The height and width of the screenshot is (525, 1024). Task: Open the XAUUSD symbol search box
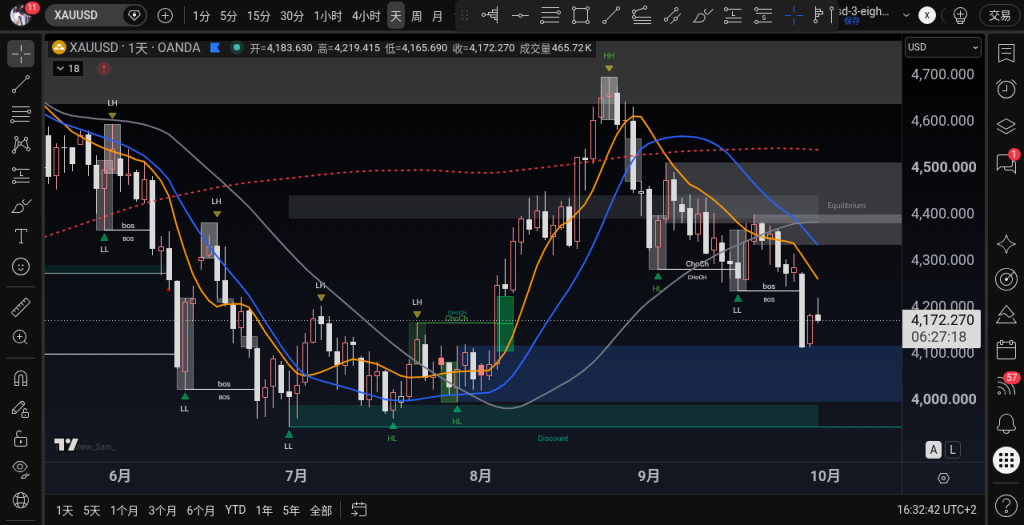click(95, 15)
